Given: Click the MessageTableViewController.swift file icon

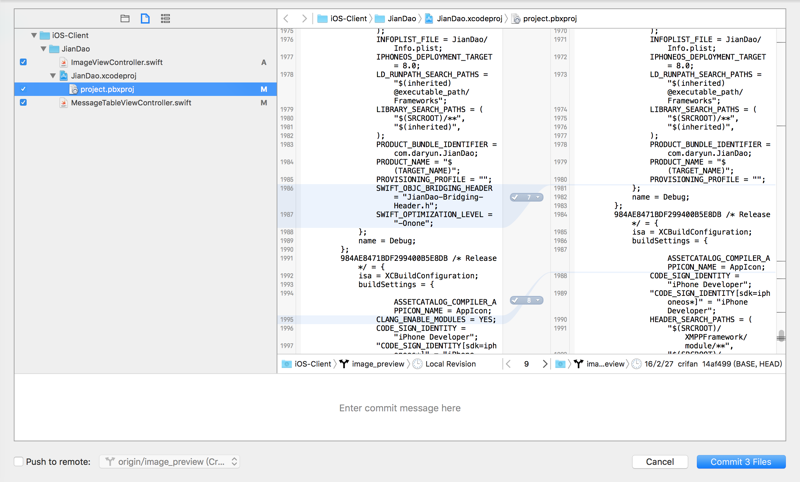Looking at the screenshot, I should [x=63, y=103].
